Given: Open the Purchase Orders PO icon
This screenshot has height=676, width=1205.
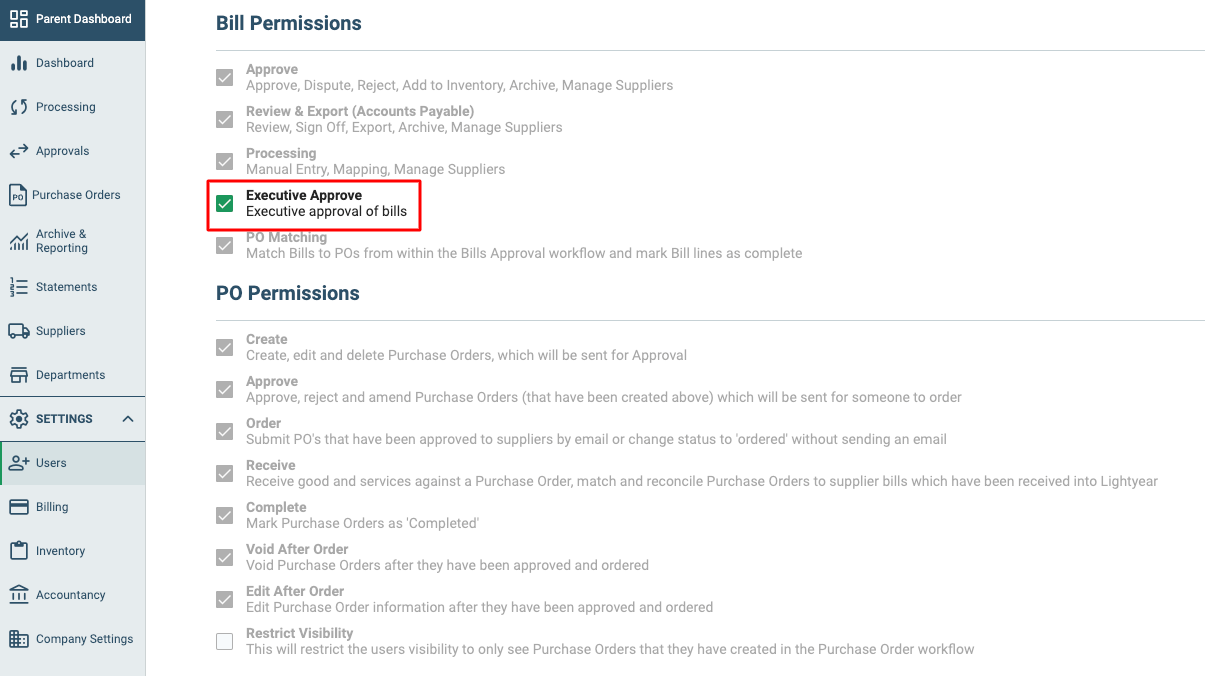Looking at the screenshot, I should [x=18, y=195].
